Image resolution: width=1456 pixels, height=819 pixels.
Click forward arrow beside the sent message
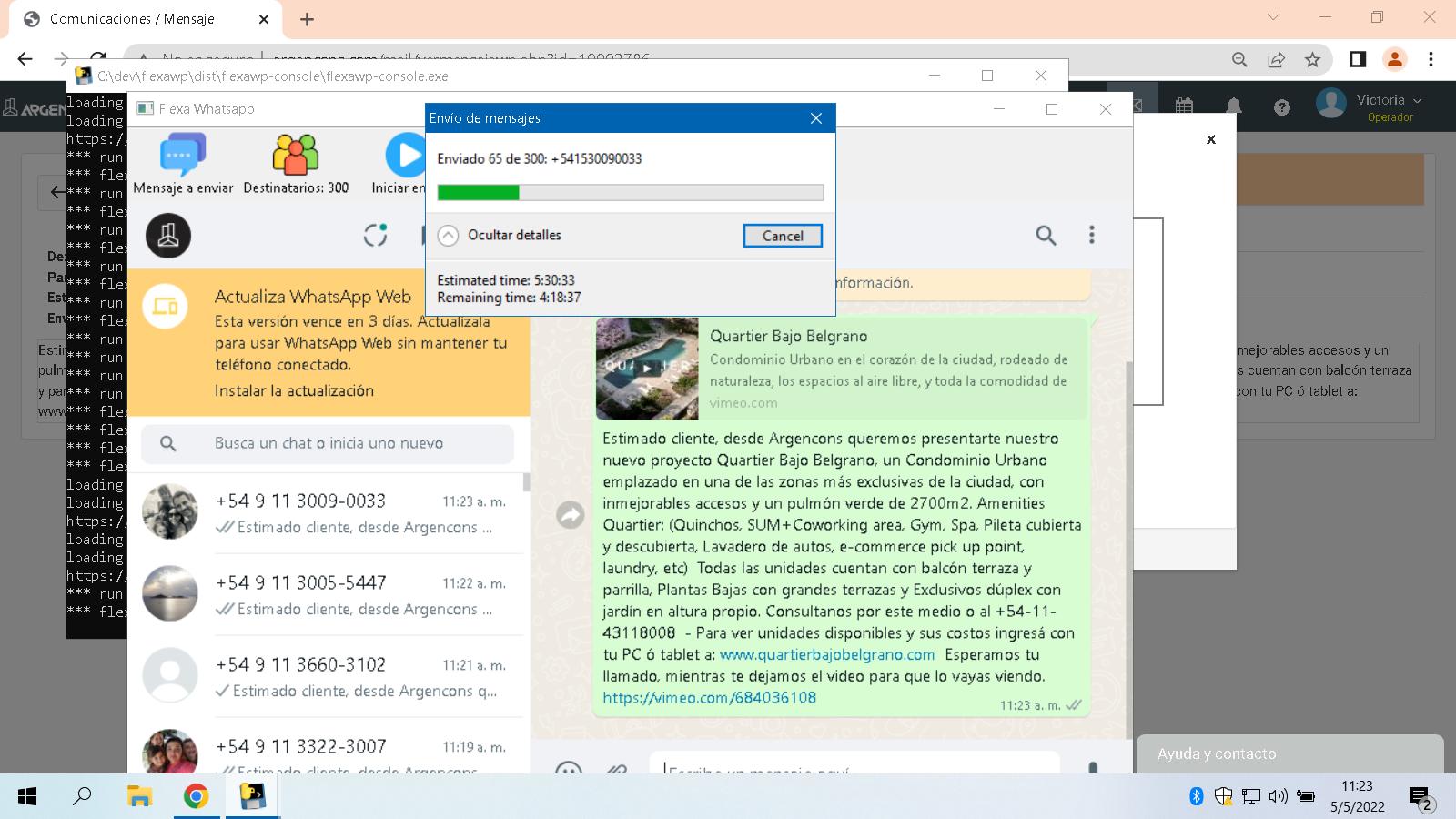pyautogui.click(x=571, y=515)
